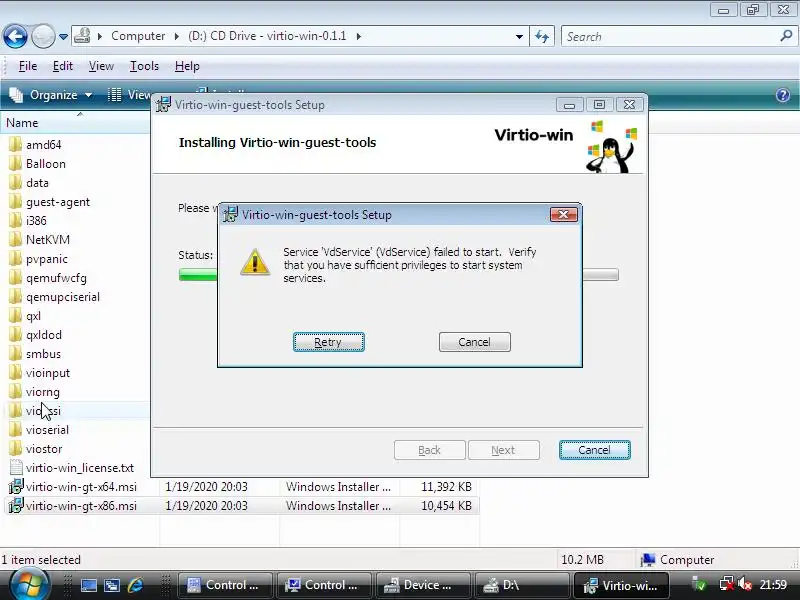Click the muted volume tray icon
800x600 pixels.
(745, 584)
